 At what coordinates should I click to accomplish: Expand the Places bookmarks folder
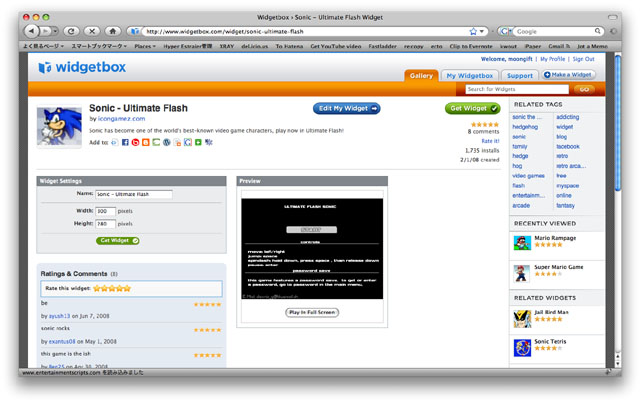145,46
